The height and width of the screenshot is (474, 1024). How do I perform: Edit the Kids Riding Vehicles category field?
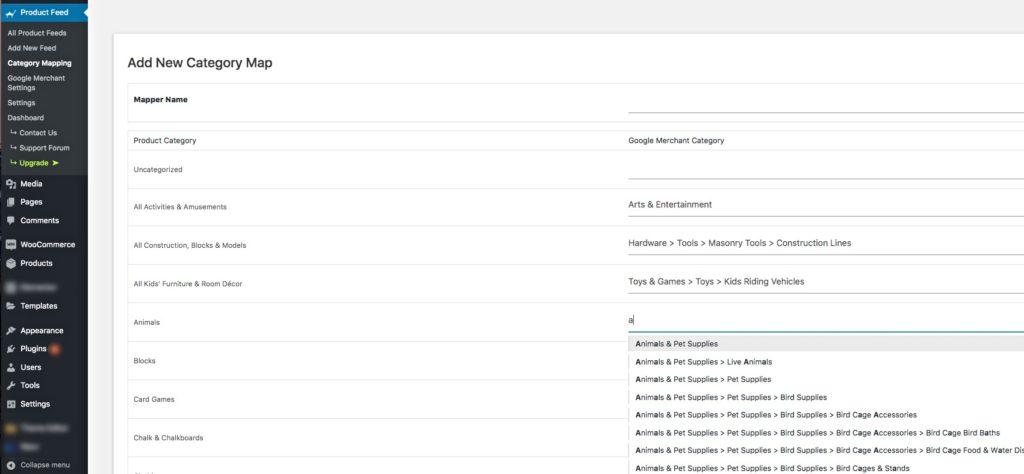tap(825, 282)
